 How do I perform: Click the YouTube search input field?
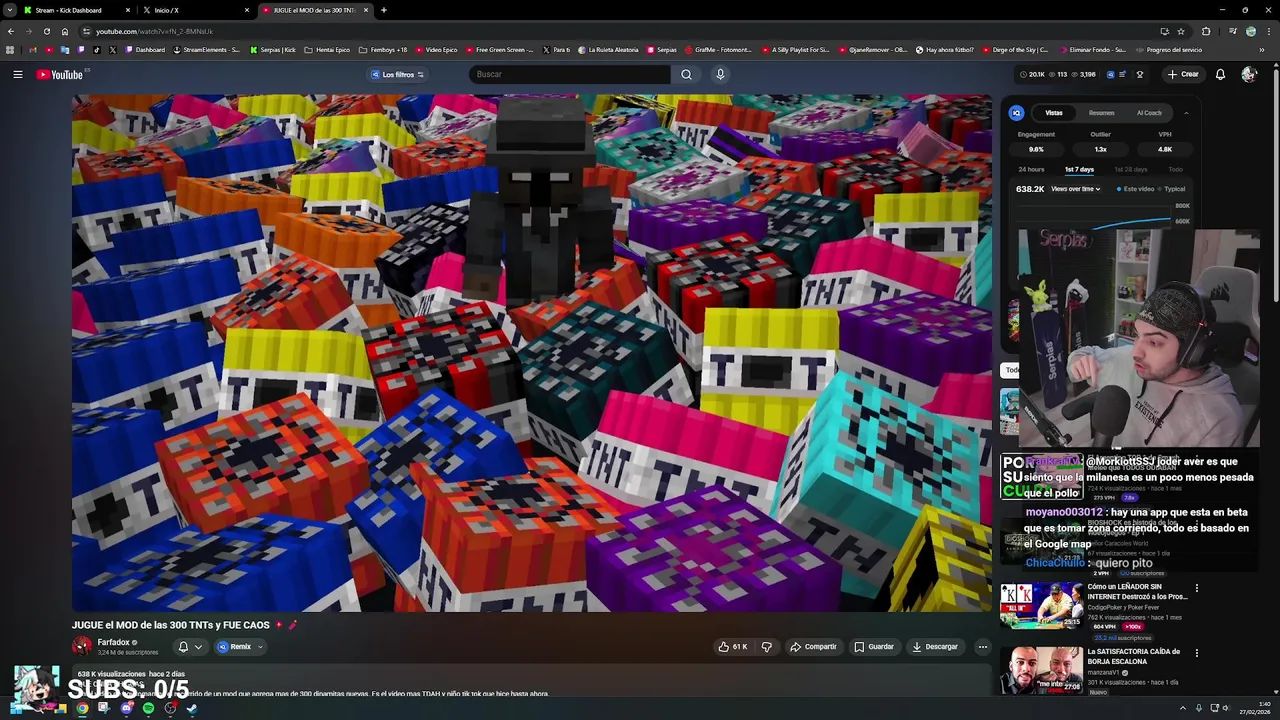point(570,74)
